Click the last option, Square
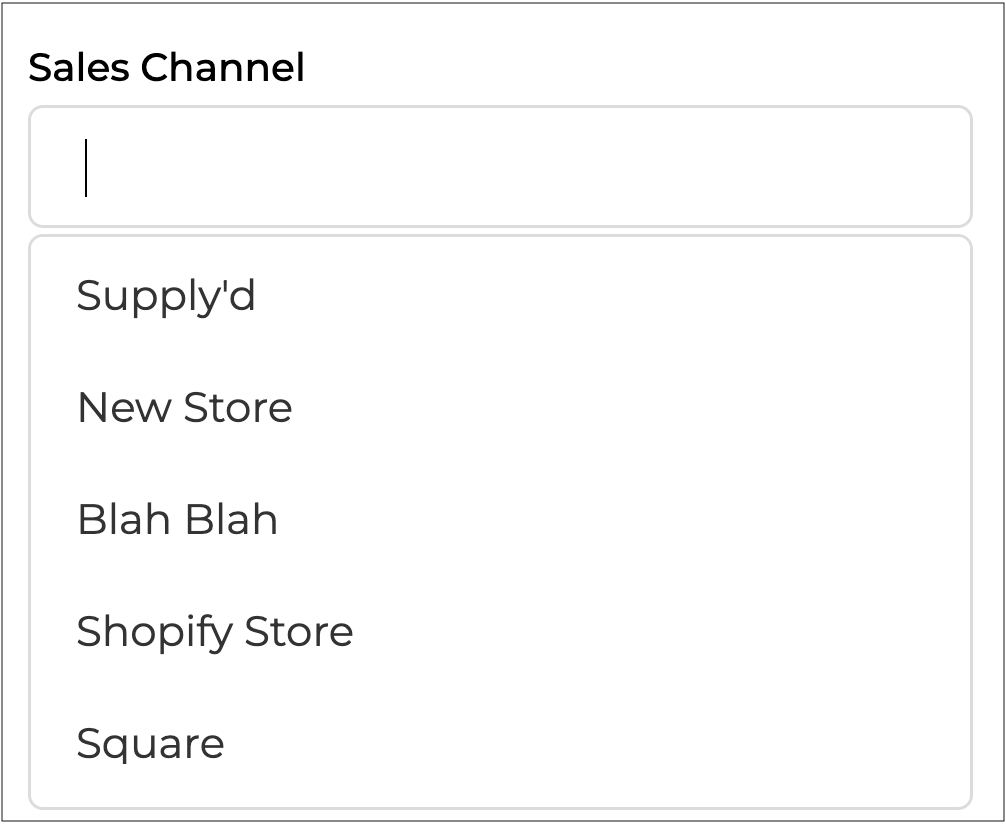The image size is (1006, 830). coord(150,744)
